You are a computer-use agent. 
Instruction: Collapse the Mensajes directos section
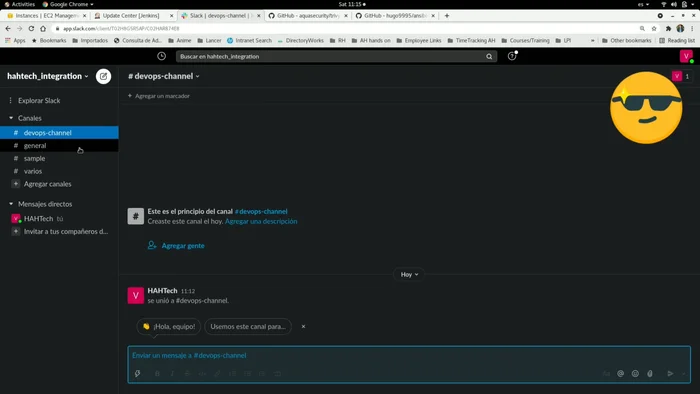pos(11,204)
